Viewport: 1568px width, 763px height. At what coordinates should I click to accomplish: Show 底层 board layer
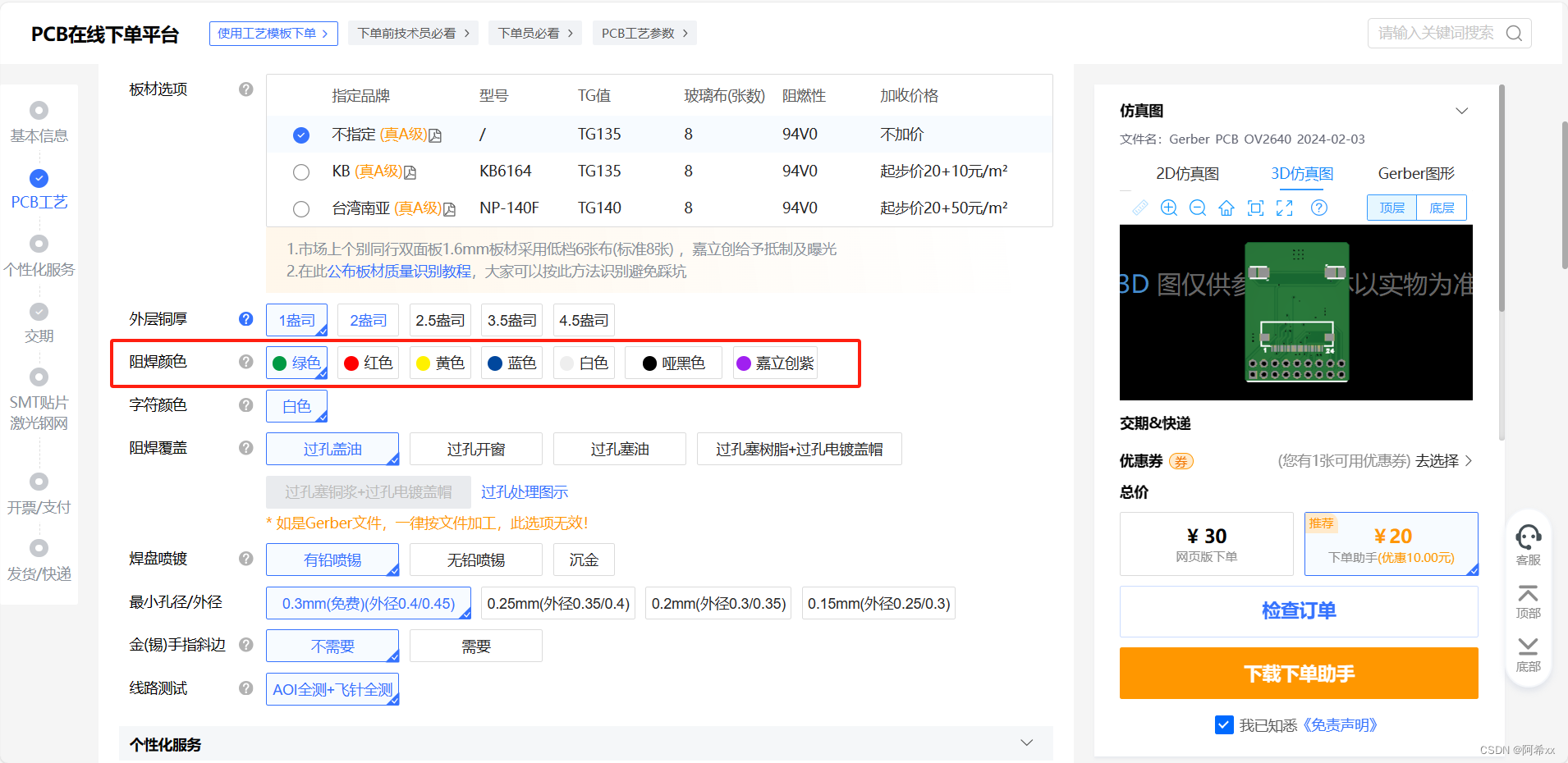(1442, 208)
